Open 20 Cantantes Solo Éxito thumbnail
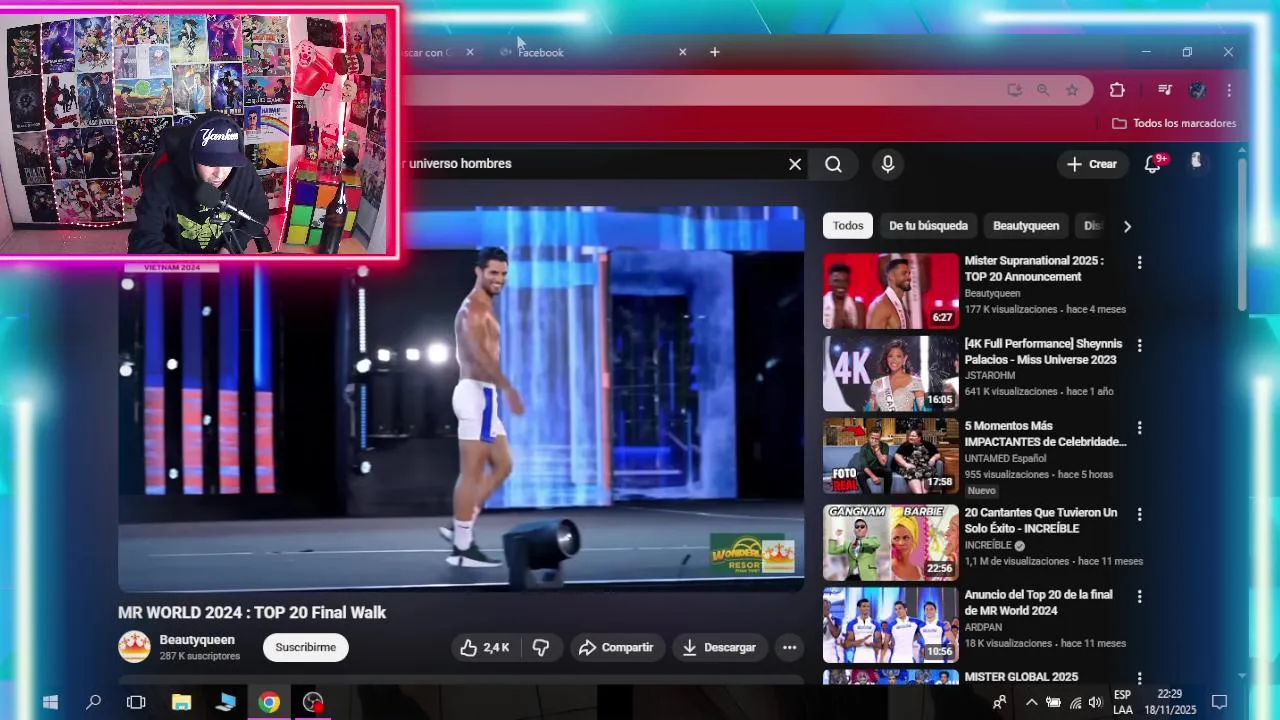 click(890, 542)
